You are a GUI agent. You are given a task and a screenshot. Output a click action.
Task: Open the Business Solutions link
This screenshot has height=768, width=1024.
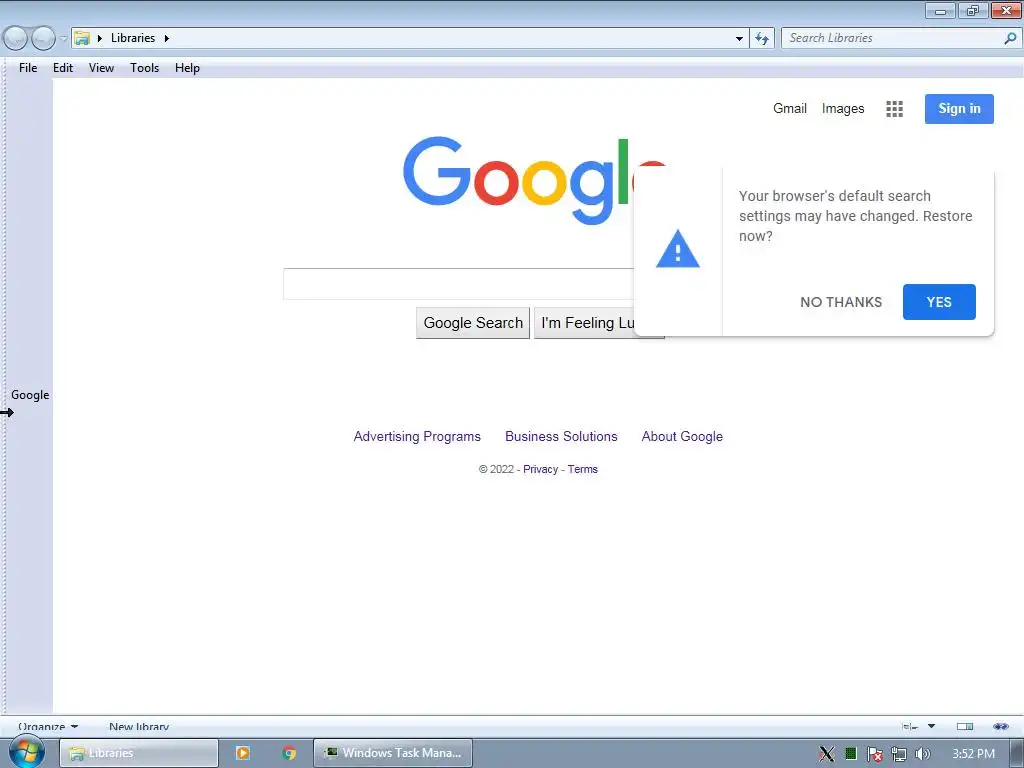click(x=561, y=436)
